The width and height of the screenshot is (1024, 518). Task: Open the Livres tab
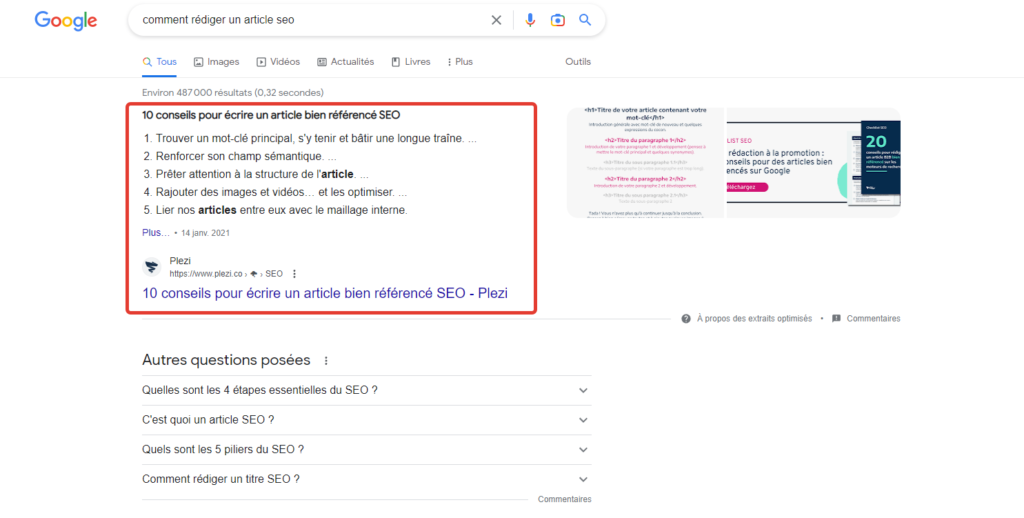tap(411, 62)
